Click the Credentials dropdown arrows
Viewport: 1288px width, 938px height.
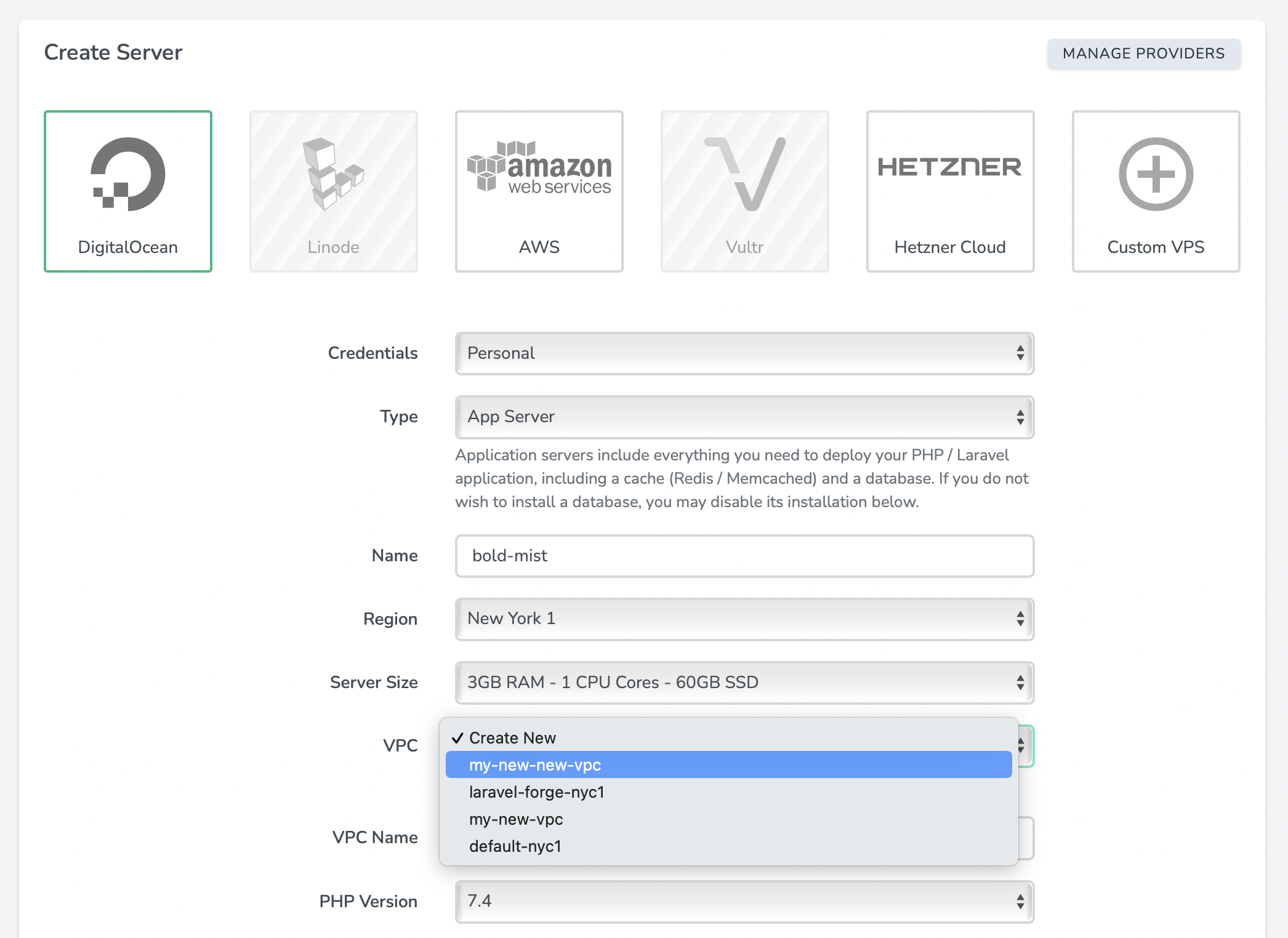coord(1020,353)
